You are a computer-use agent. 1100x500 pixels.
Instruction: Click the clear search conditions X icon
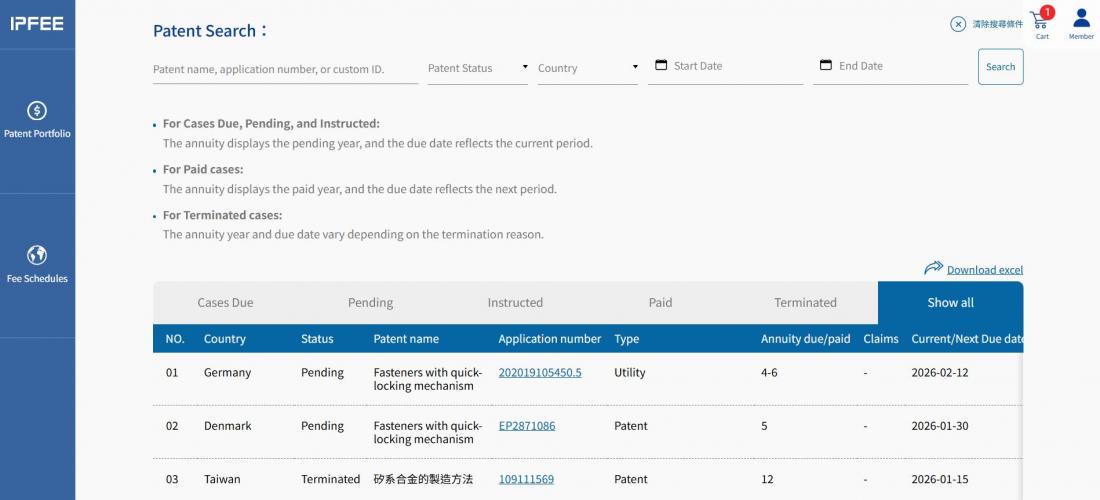tap(958, 24)
